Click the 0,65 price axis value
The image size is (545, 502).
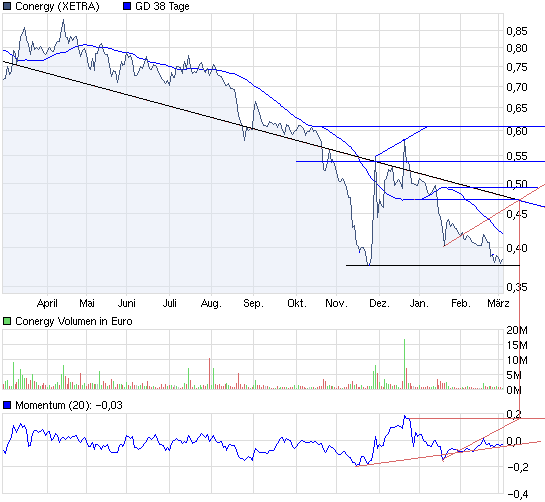[x=517, y=108]
